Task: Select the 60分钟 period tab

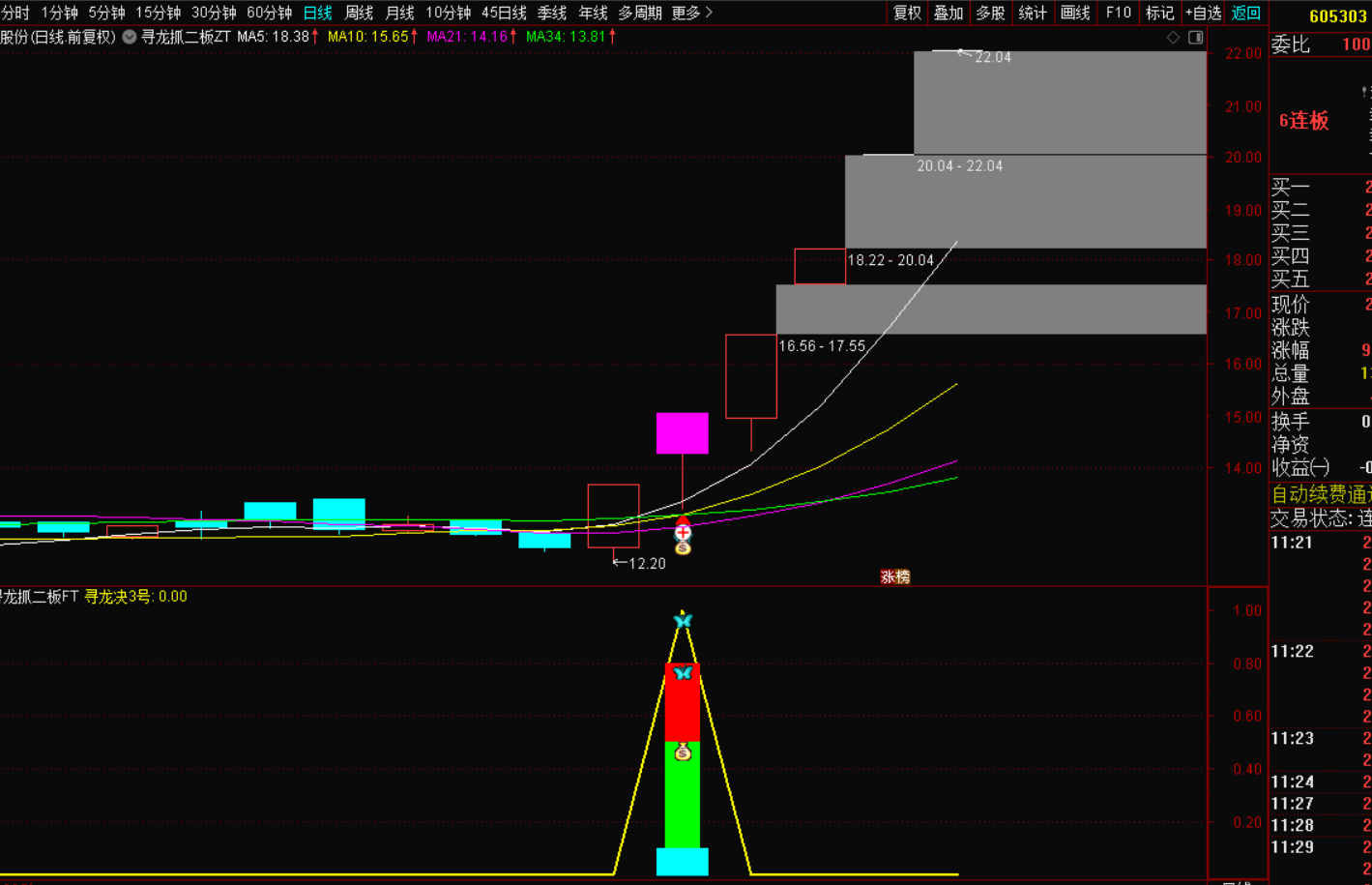Action: 269,13
